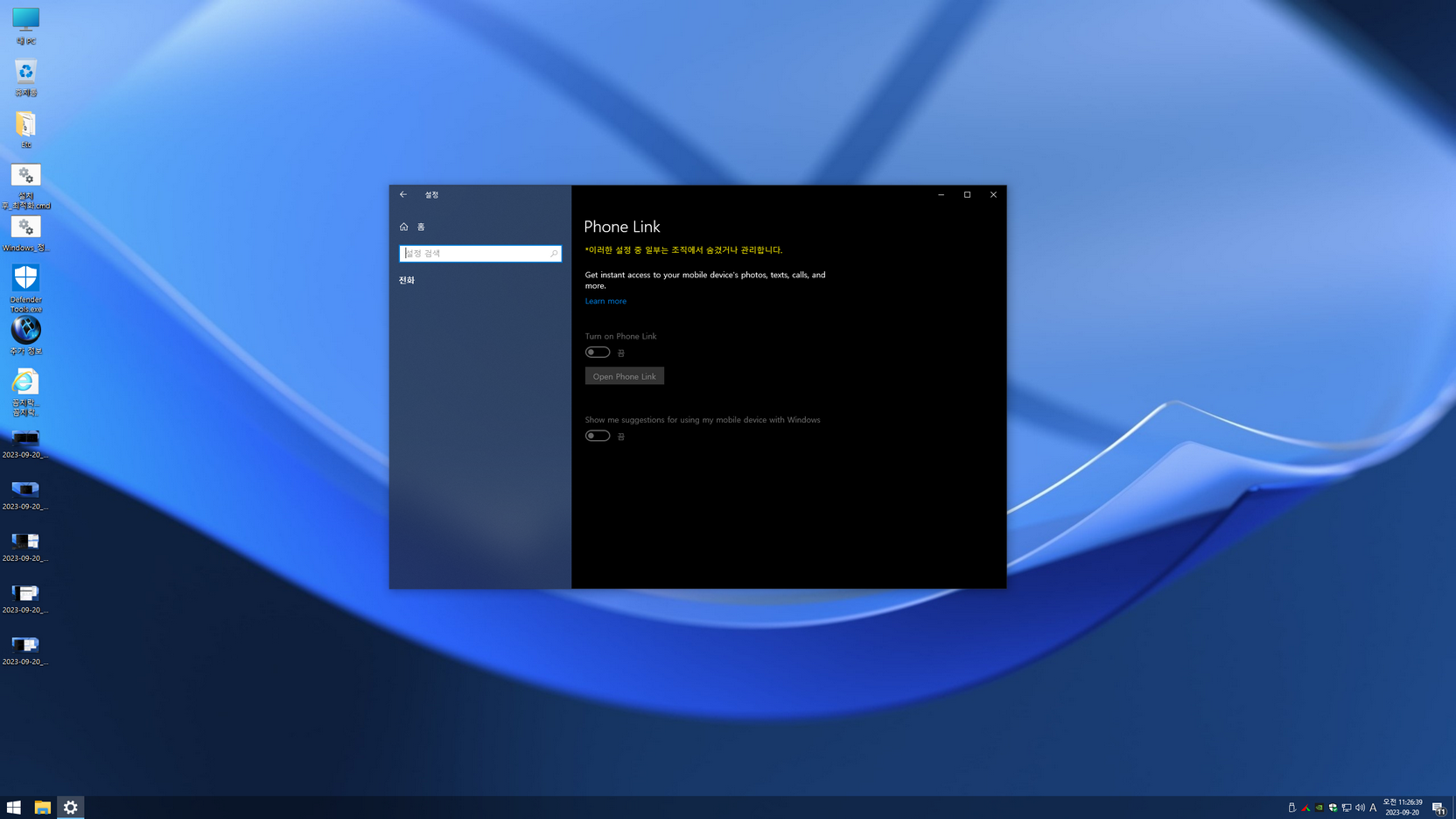Click the Settings gear in the taskbar
The width and height of the screenshot is (1456, 819).
[71, 808]
